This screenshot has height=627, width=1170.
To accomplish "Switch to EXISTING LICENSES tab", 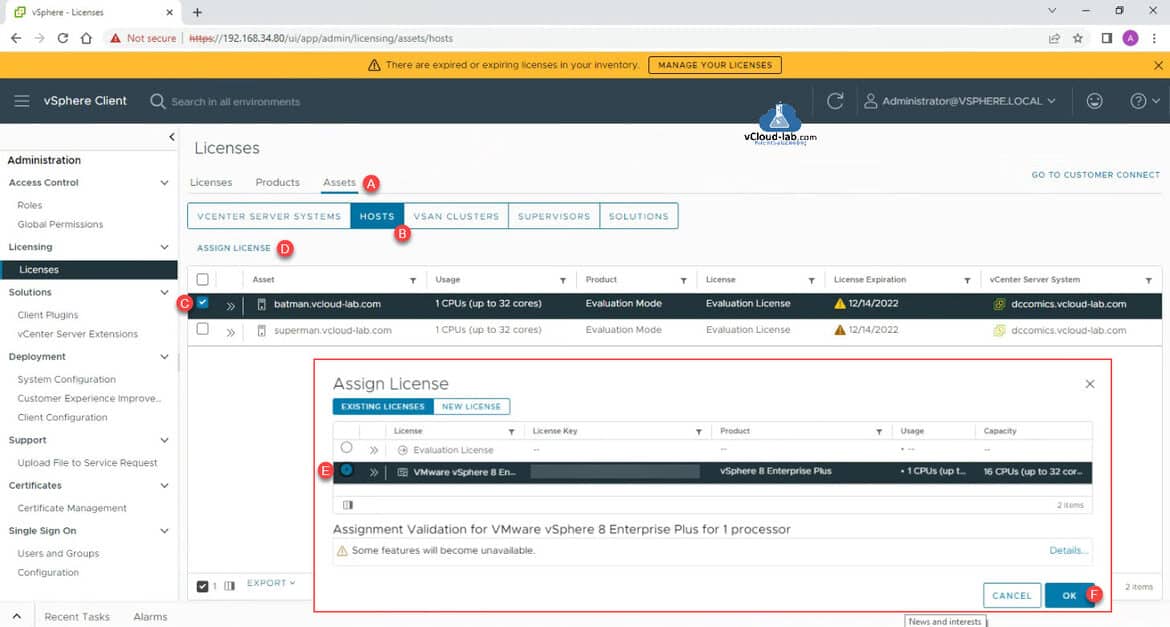I will 383,406.
